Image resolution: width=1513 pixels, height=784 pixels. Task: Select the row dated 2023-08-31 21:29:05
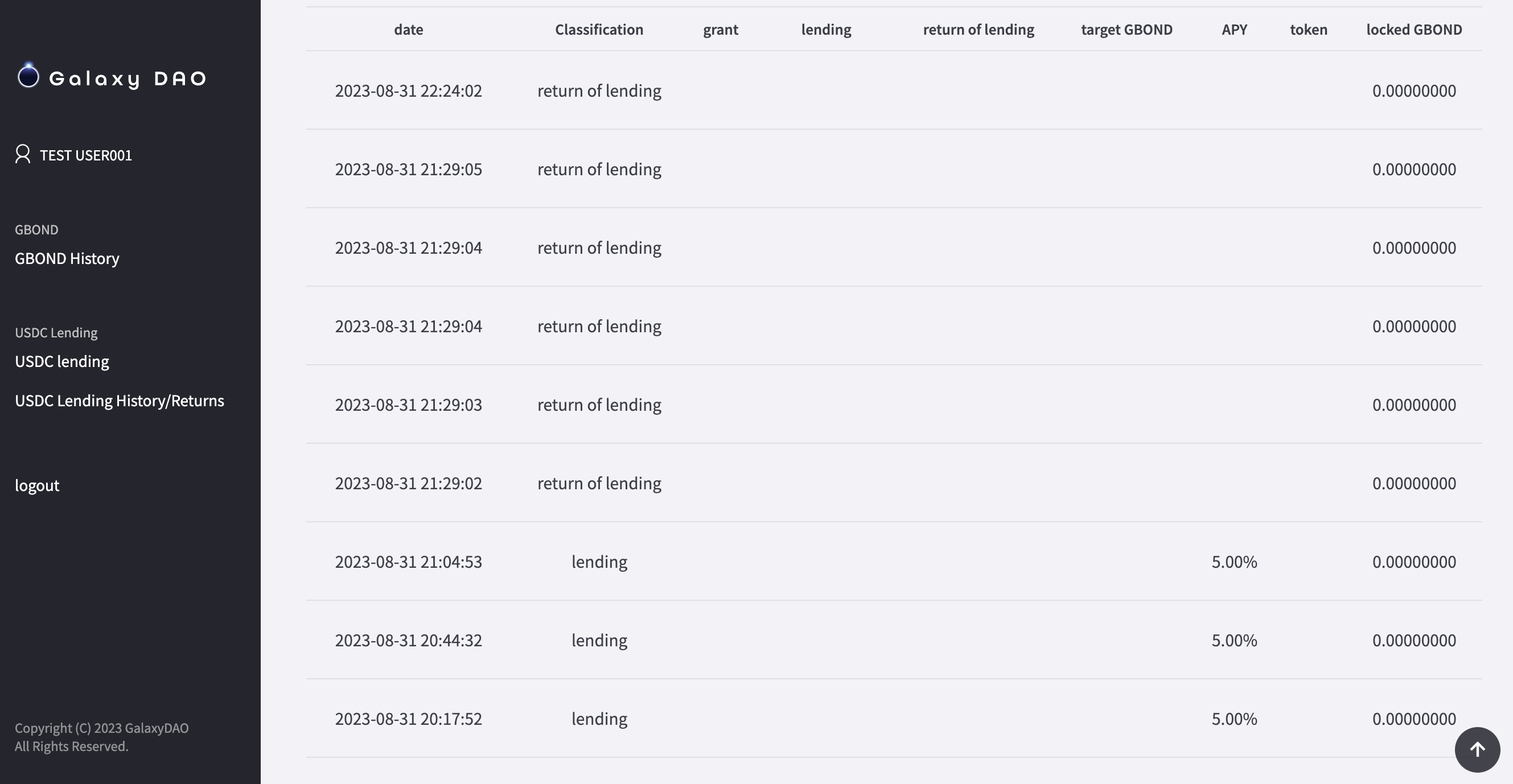pos(408,169)
